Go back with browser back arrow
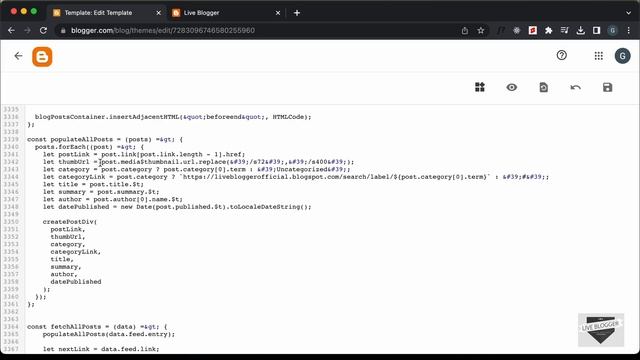 (x=11, y=30)
